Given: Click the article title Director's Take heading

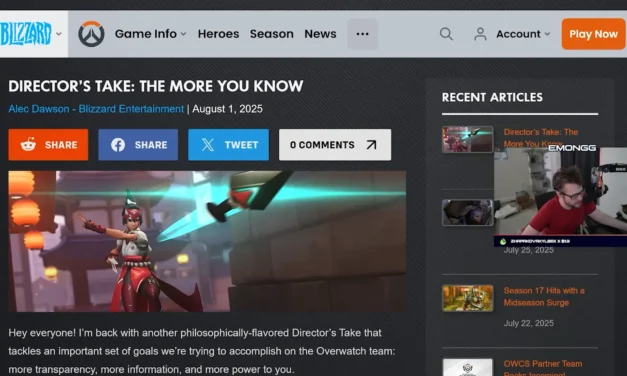Looking at the screenshot, I should pos(156,86).
